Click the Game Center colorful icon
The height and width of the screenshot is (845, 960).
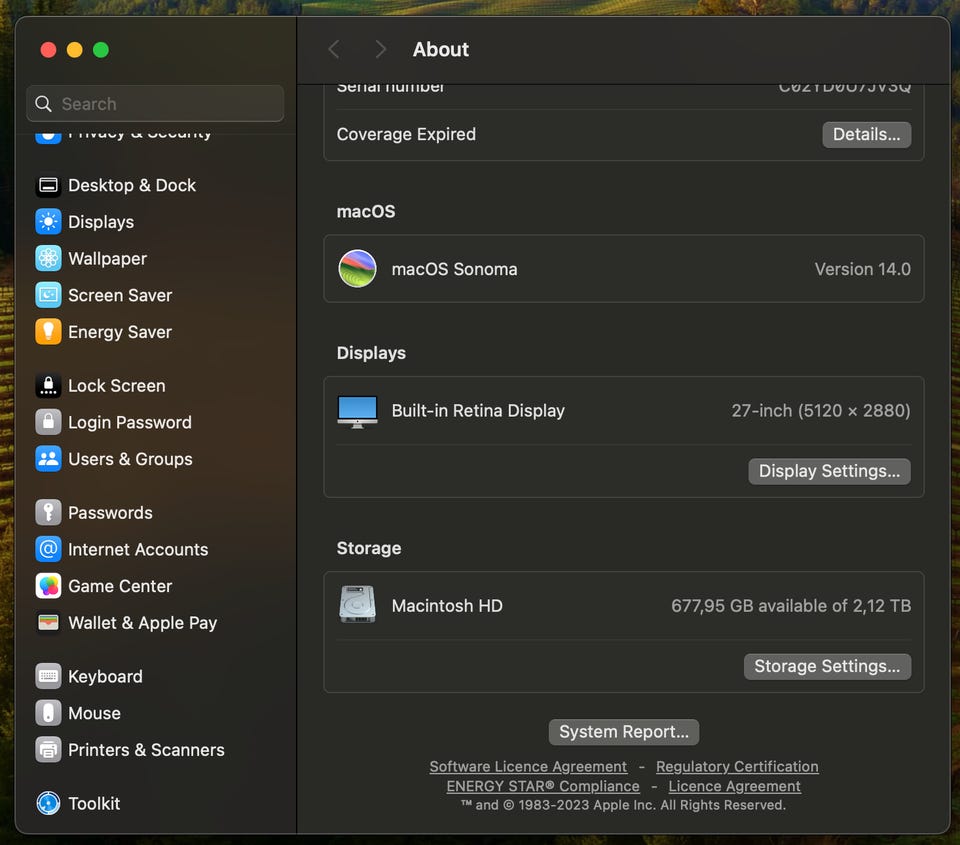click(x=48, y=586)
